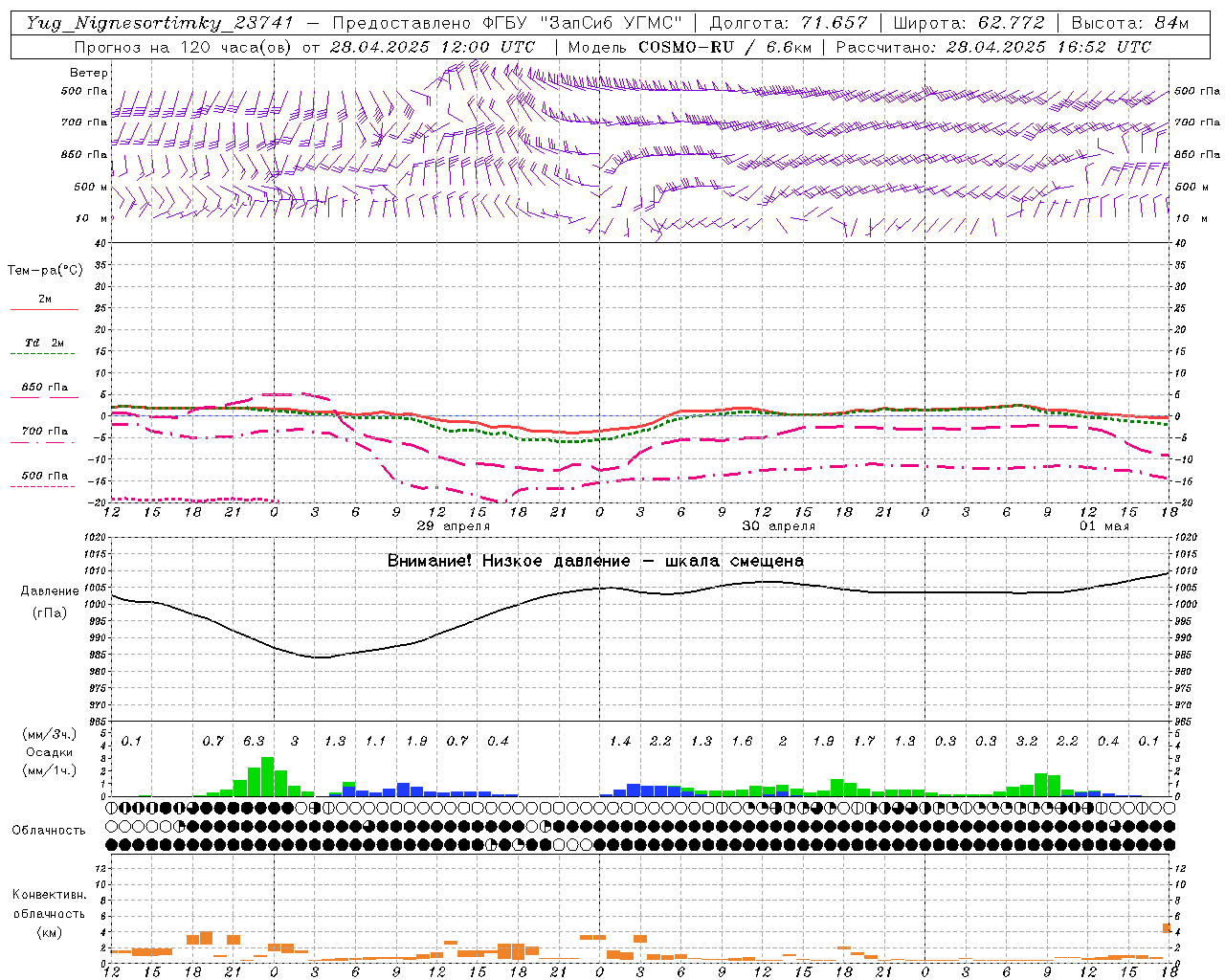Click the 01 мая date label

[1104, 526]
